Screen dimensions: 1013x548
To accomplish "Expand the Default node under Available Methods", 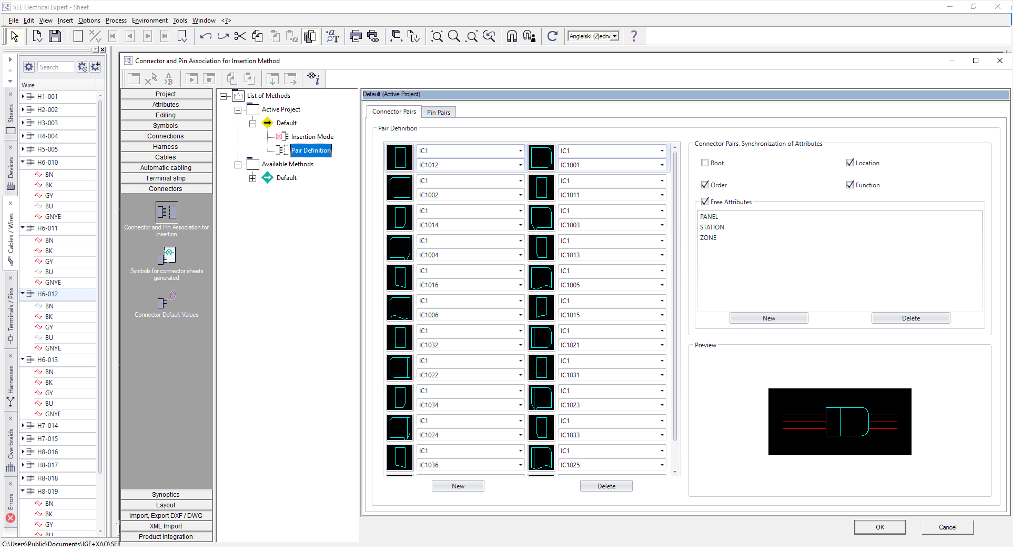I will [252, 177].
